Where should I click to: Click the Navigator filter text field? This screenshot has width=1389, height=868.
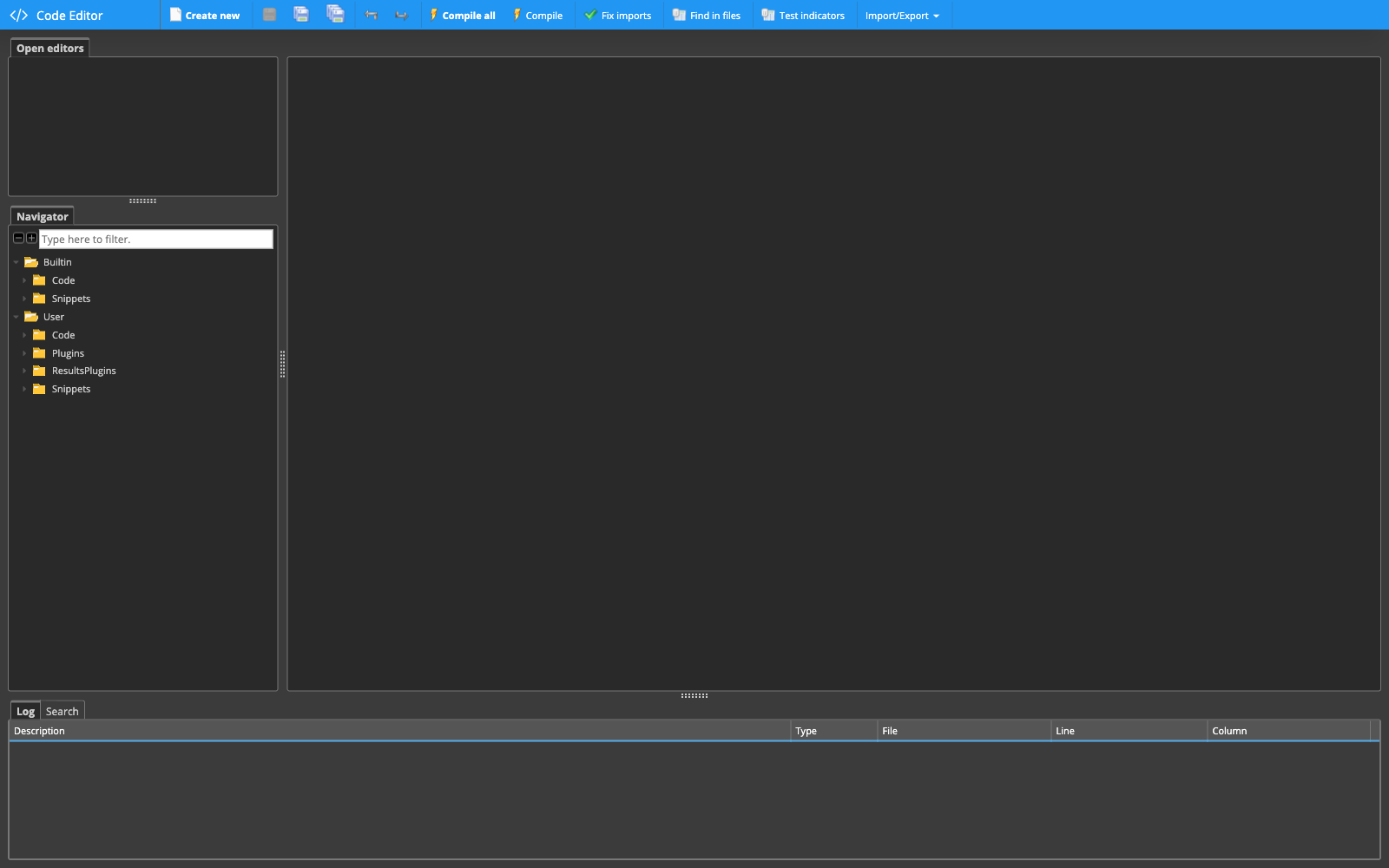click(x=156, y=239)
